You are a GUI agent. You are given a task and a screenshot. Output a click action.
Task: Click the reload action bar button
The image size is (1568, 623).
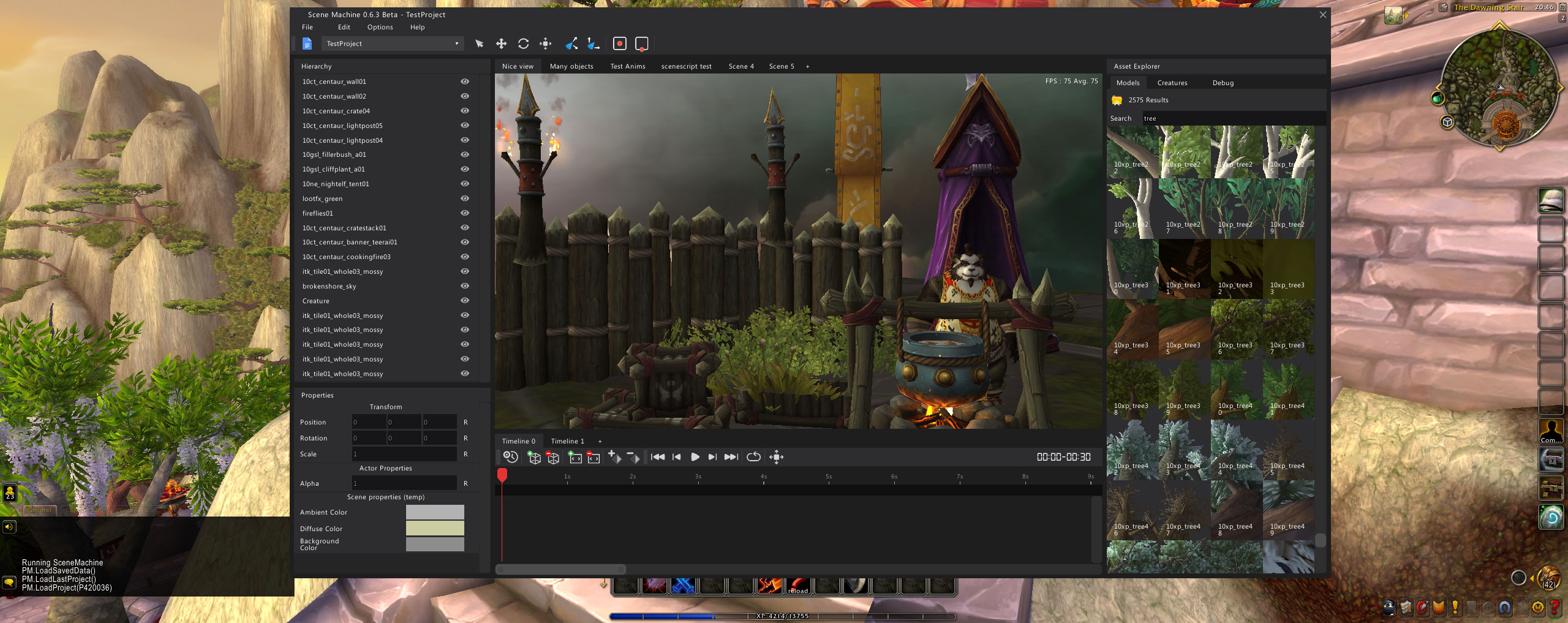pyautogui.click(x=797, y=586)
